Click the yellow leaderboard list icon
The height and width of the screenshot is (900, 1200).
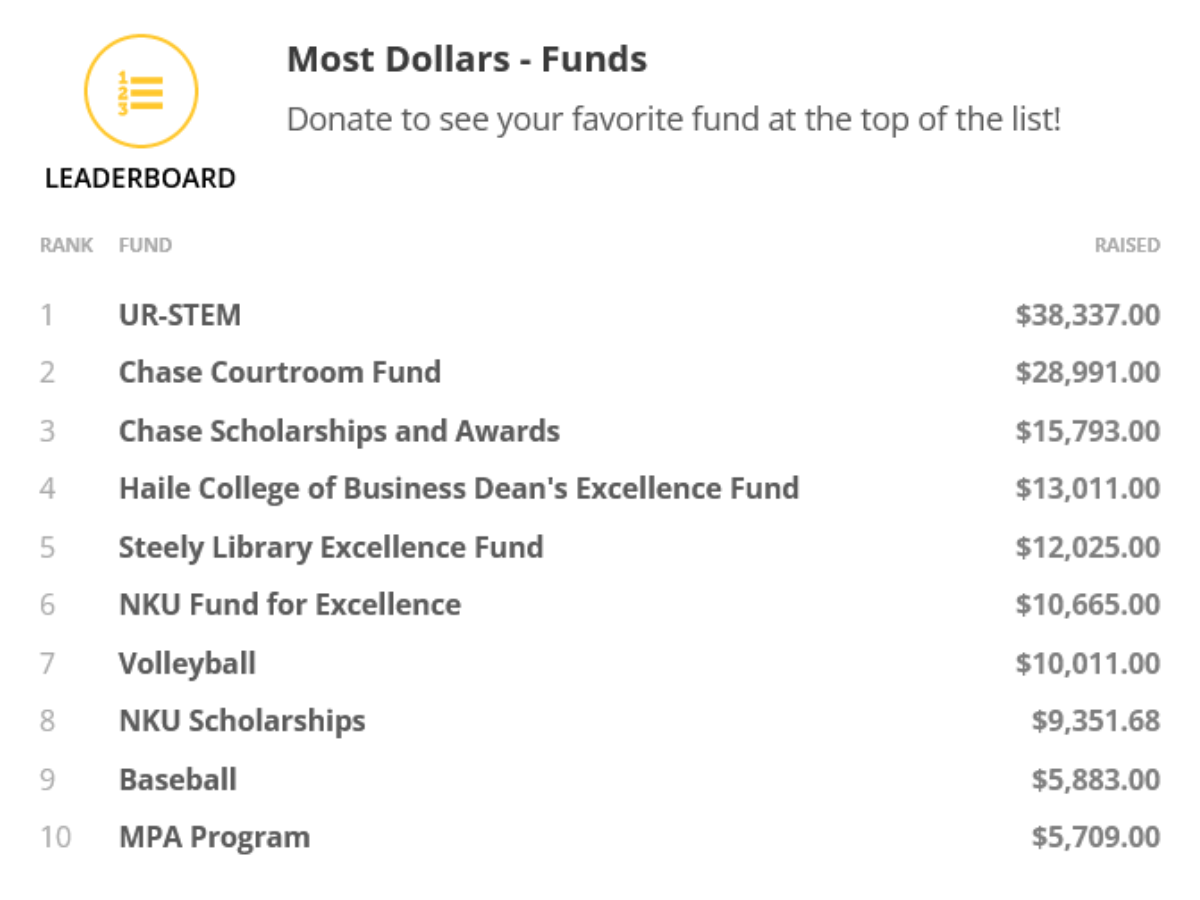click(x=140, y=92)
